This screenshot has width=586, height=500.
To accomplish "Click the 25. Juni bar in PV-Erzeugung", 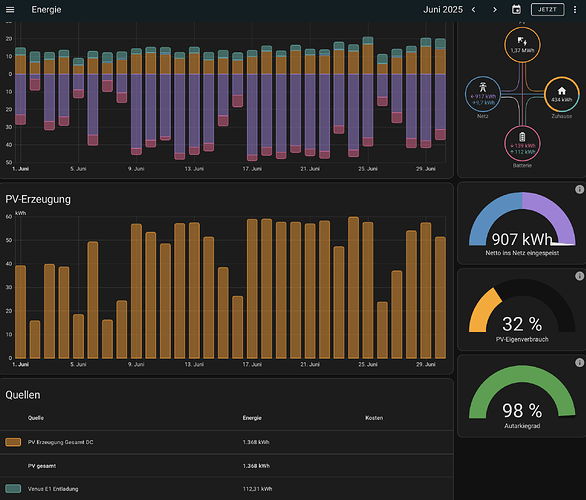I will click(368, 290).
